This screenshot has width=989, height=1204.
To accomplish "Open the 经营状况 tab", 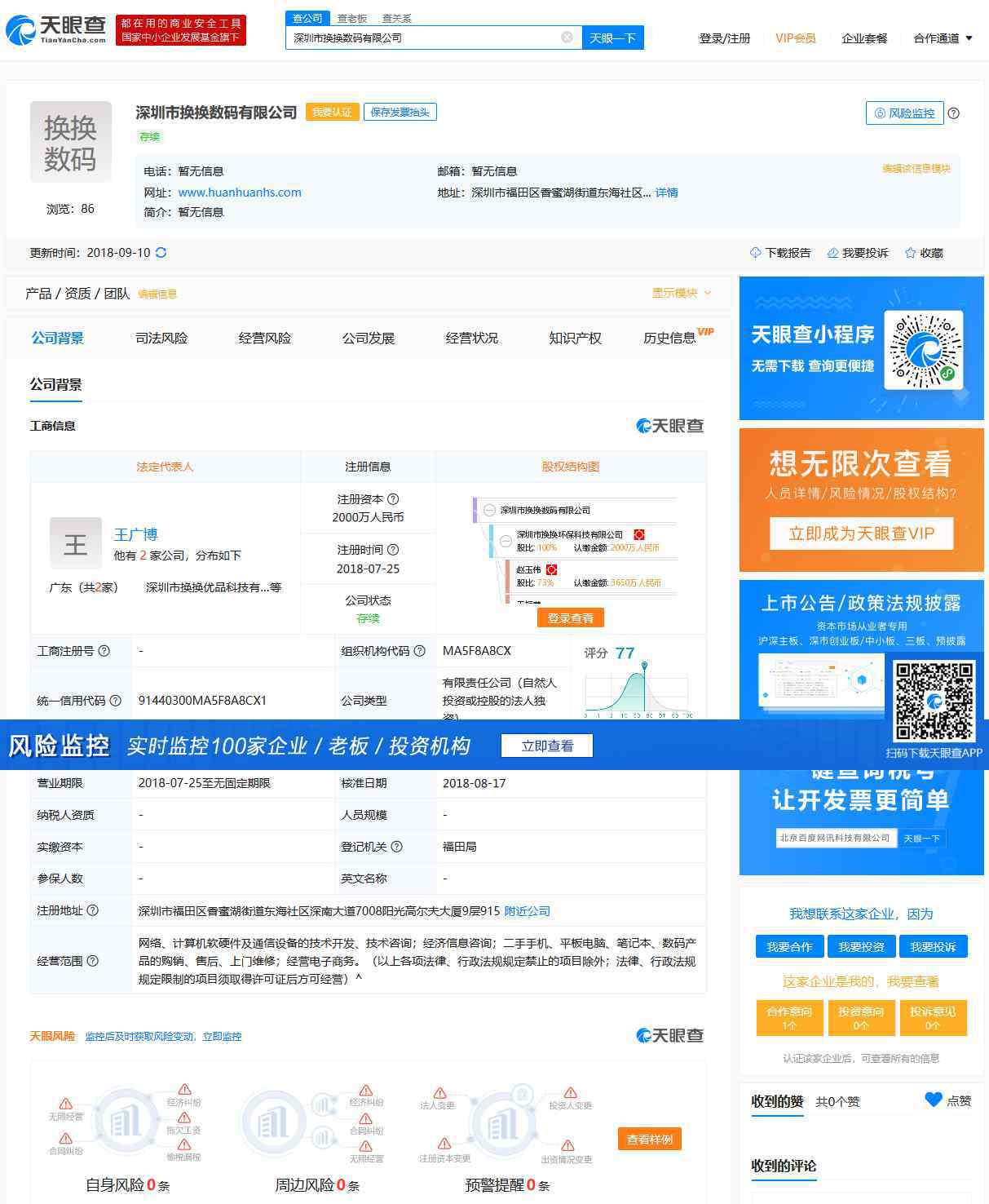I will tap(472, 339).
